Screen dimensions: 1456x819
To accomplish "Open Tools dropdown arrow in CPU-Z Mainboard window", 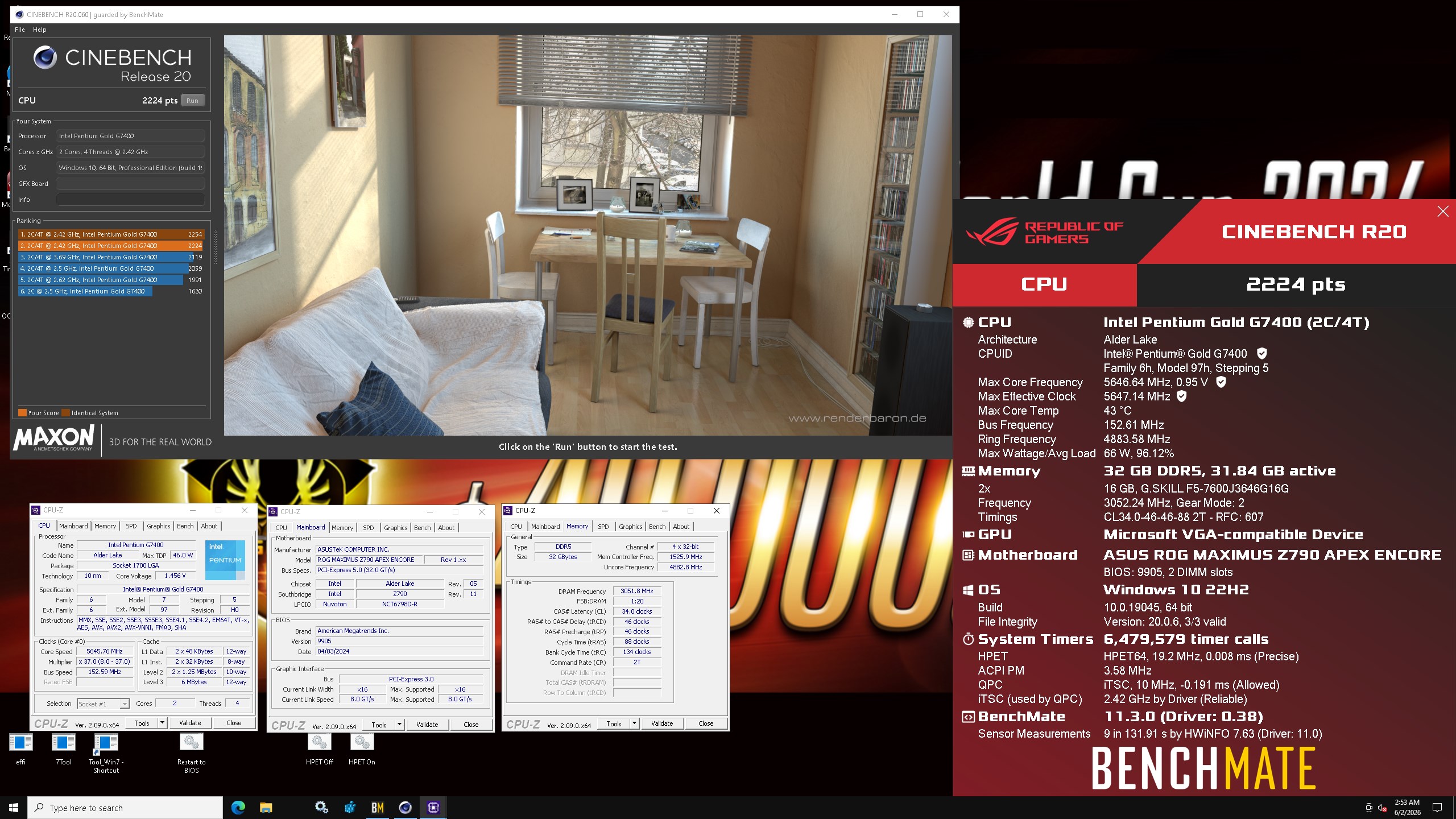I will [399, 725].
